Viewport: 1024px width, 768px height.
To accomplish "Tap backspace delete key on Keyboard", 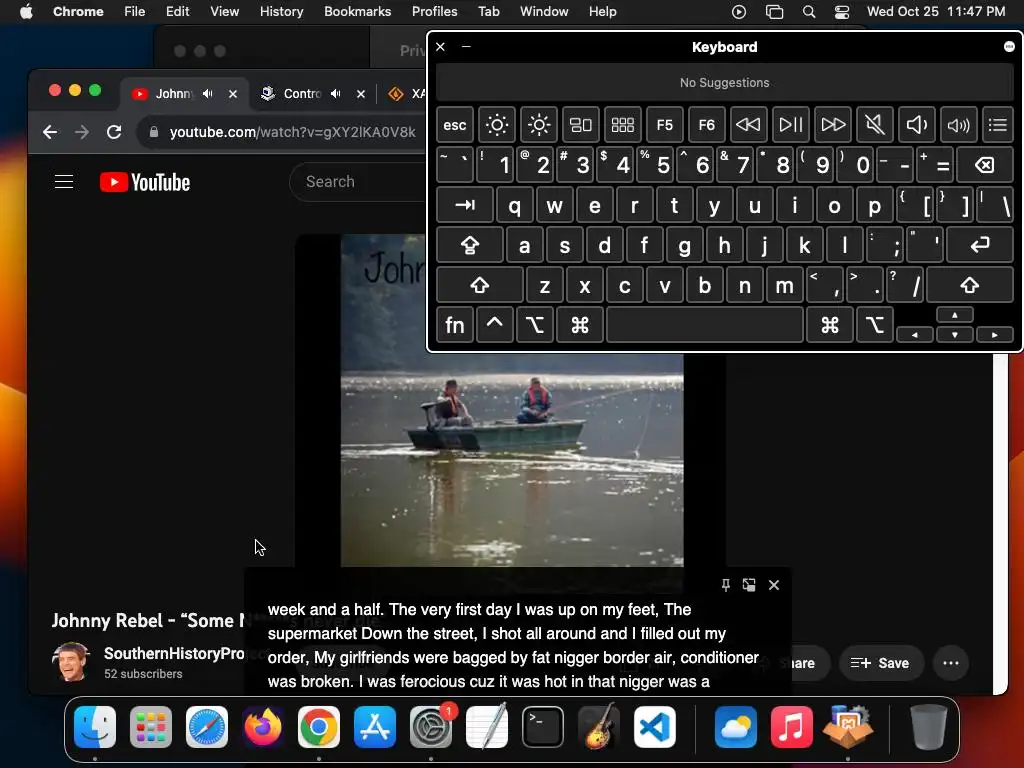I will [x=985, y=165].
